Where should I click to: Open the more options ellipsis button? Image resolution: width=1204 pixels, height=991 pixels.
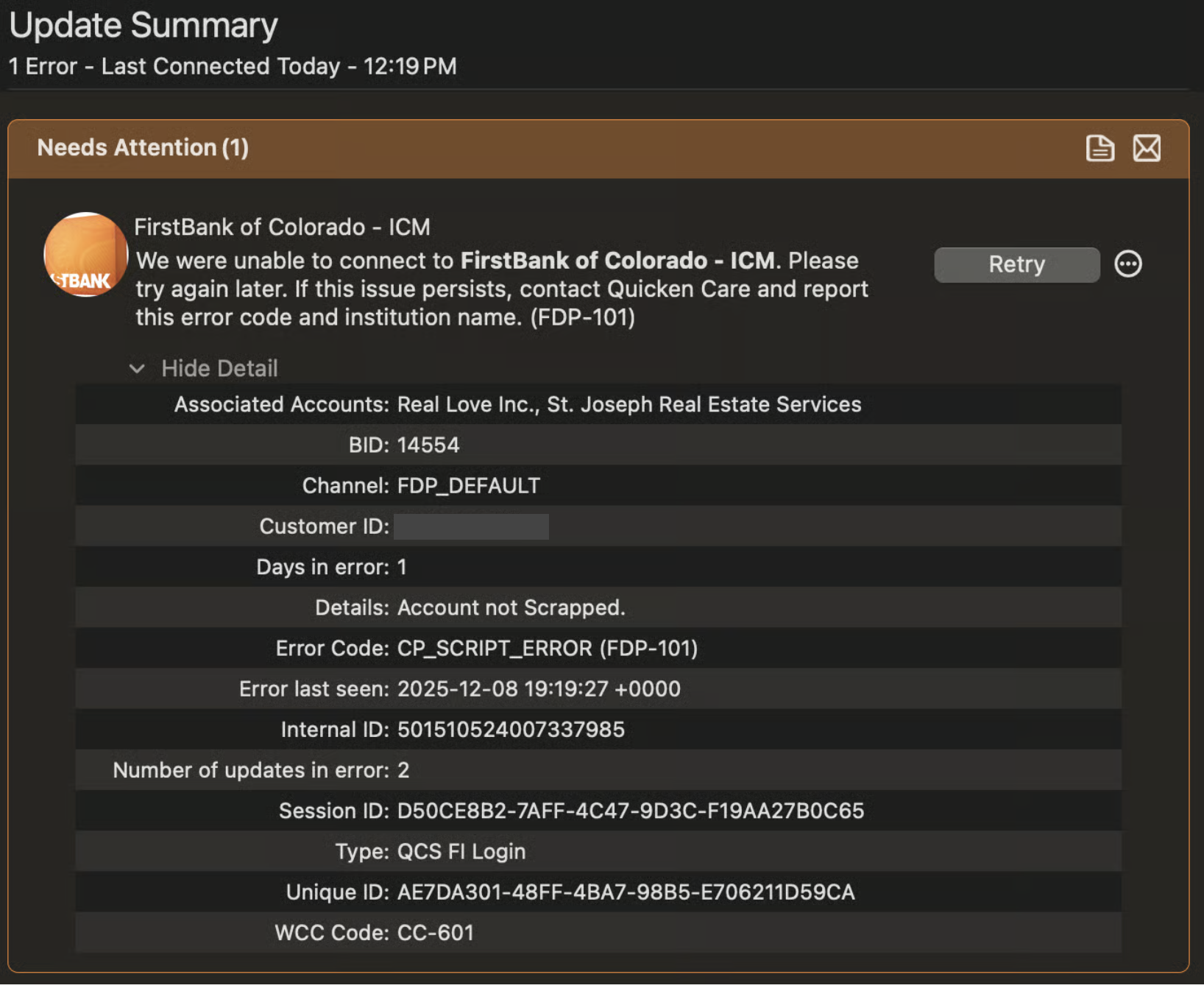pyautogui.click(x=1128, y=264)
